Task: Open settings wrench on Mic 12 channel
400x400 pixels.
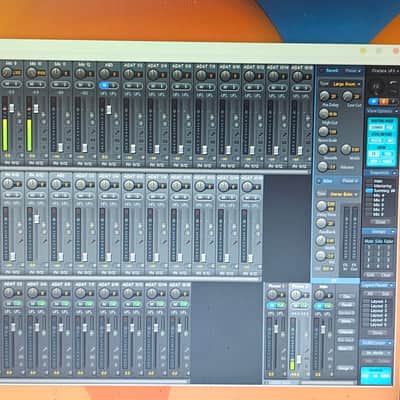Action: coord(92,131)
